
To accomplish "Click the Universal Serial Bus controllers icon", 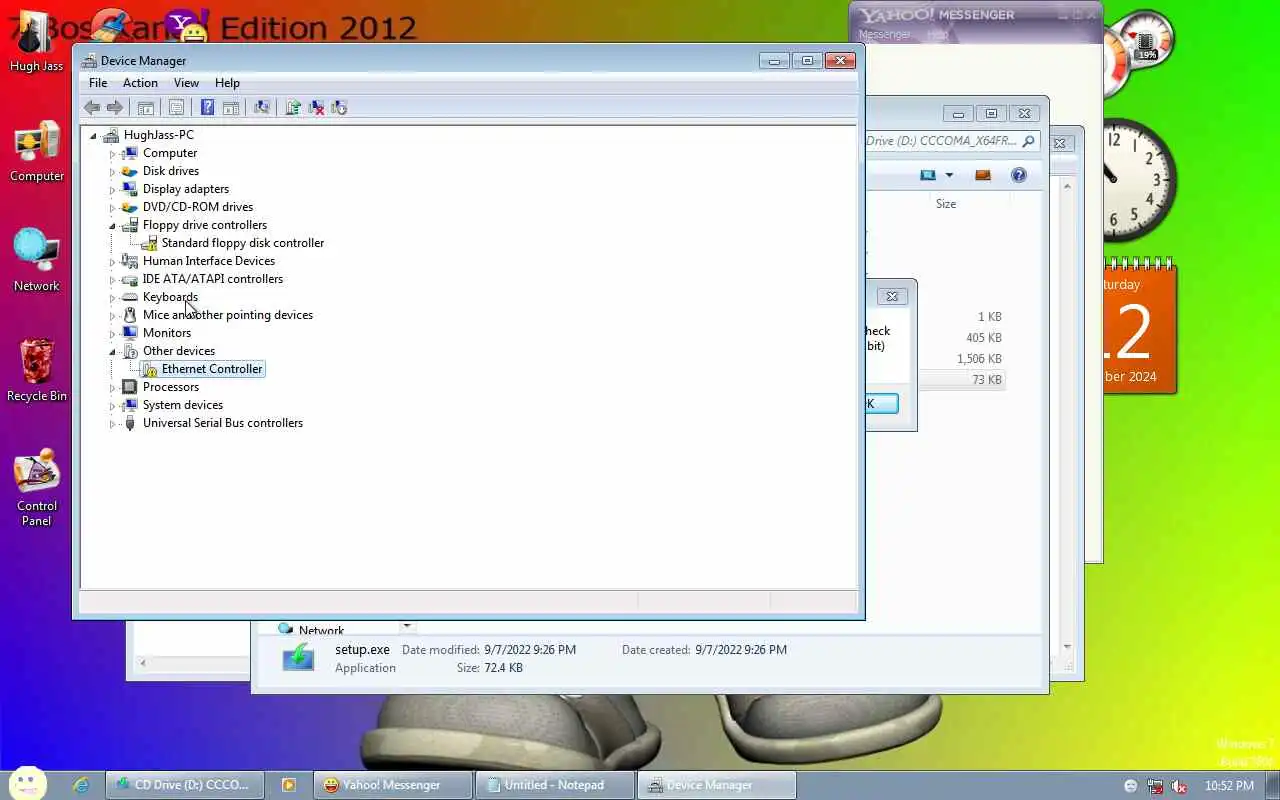I will coord(129,423).
